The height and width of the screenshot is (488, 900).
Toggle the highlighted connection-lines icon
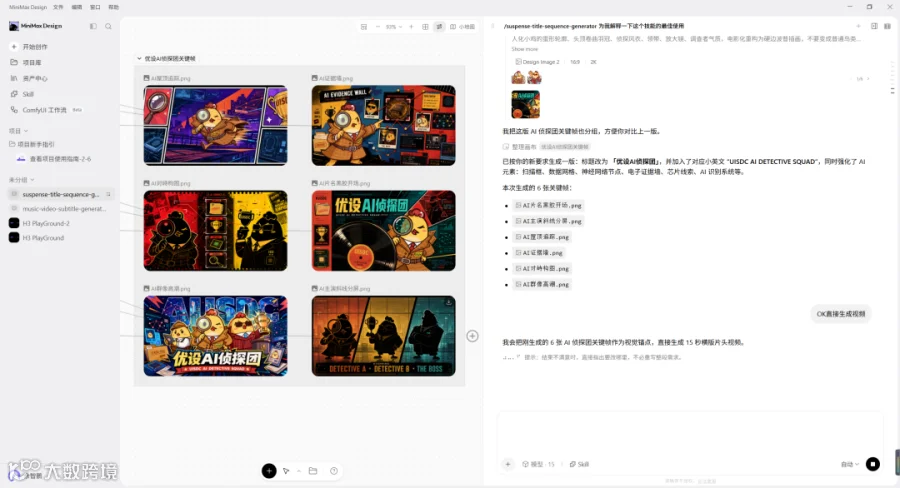439,27
